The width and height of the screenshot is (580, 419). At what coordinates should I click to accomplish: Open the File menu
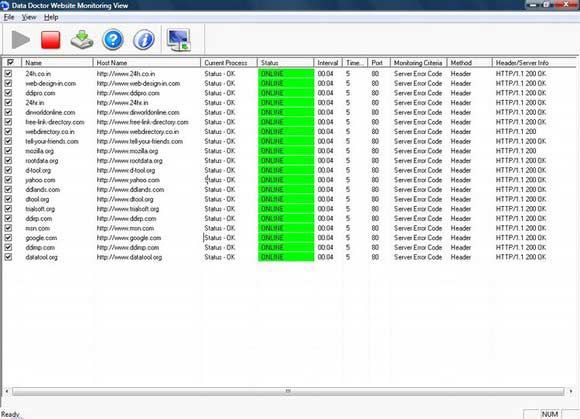(9, 17)
